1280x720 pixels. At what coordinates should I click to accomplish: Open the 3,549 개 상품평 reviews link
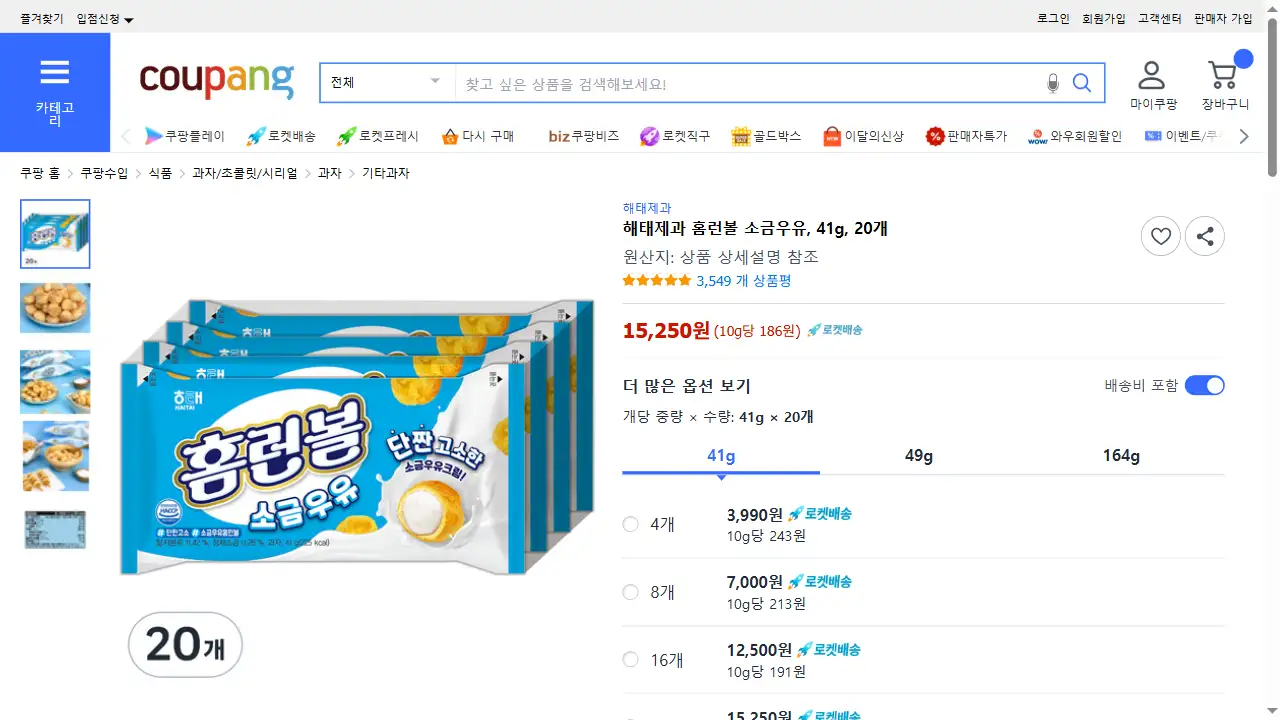pyautogui.click(x=743, y=281)
